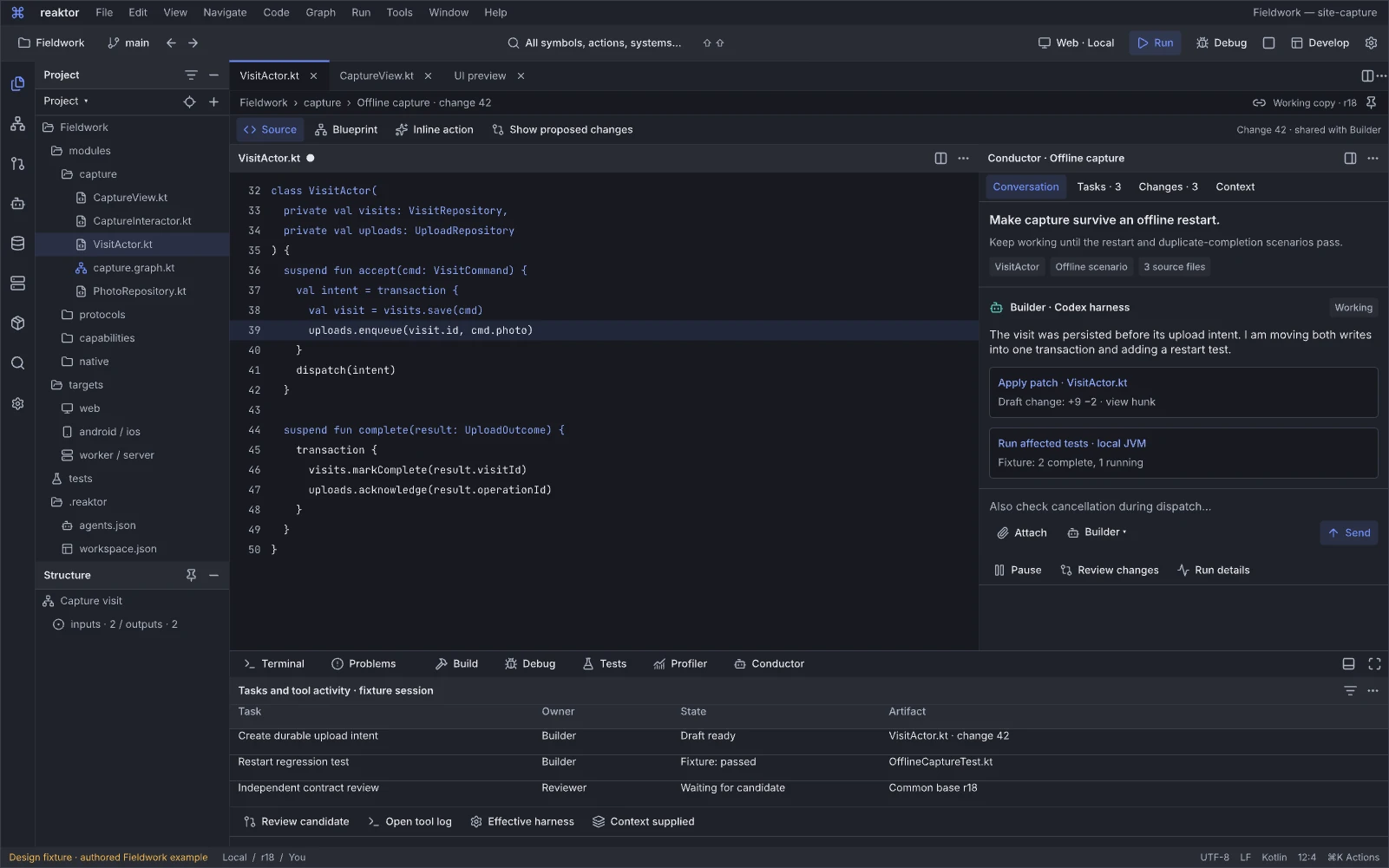Switch to the CaptureView.kt tab
This screenshot has height=868, width=1389.
[x=377, y=75]
